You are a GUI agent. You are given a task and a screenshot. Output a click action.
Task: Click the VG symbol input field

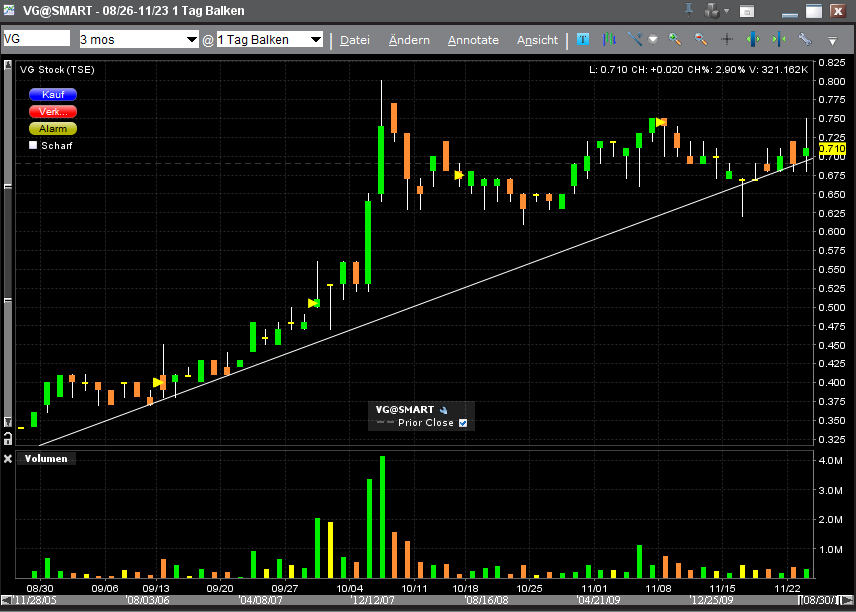tap(37, 39)
